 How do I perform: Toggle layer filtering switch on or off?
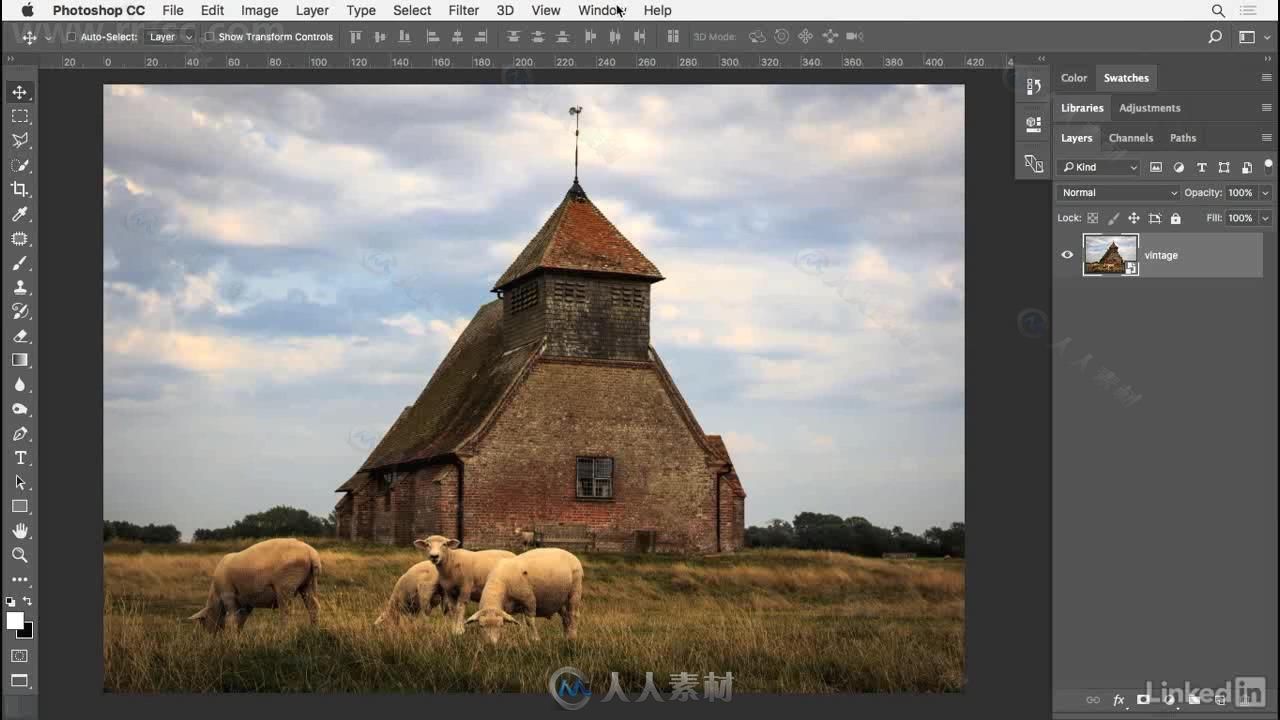click(x=1268, y=165)
